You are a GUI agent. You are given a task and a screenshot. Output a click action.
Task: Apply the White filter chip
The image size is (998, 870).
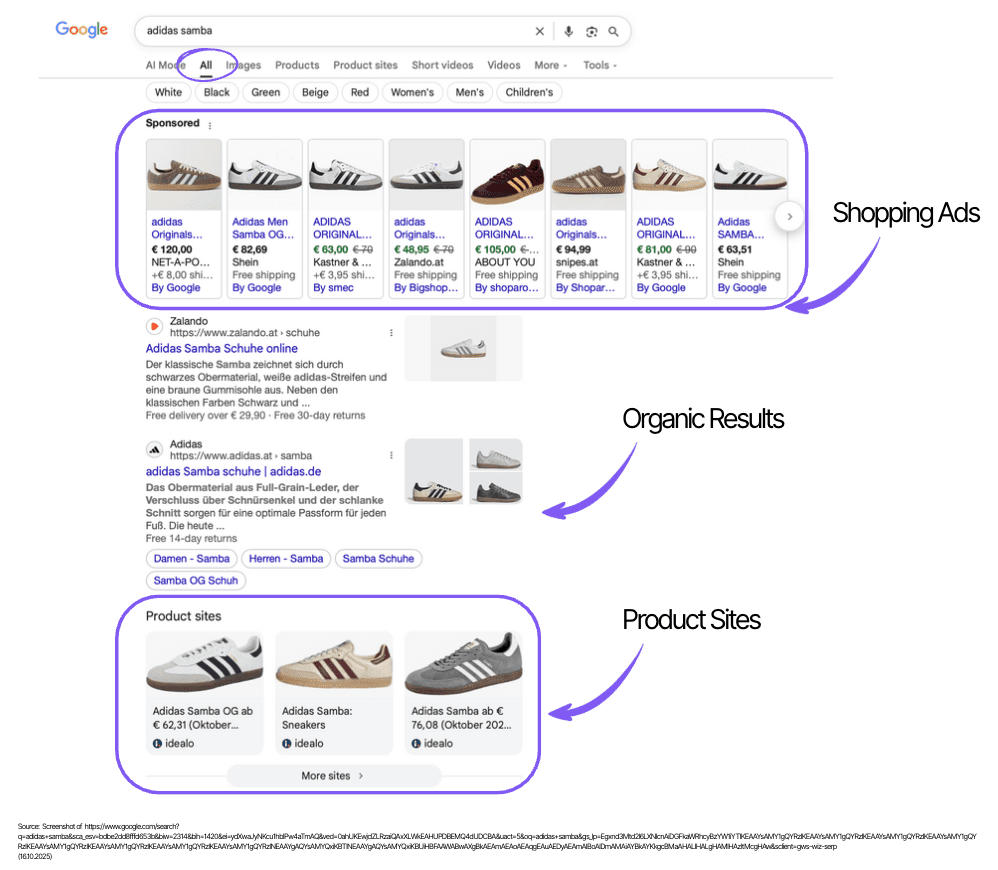[168, 92]
